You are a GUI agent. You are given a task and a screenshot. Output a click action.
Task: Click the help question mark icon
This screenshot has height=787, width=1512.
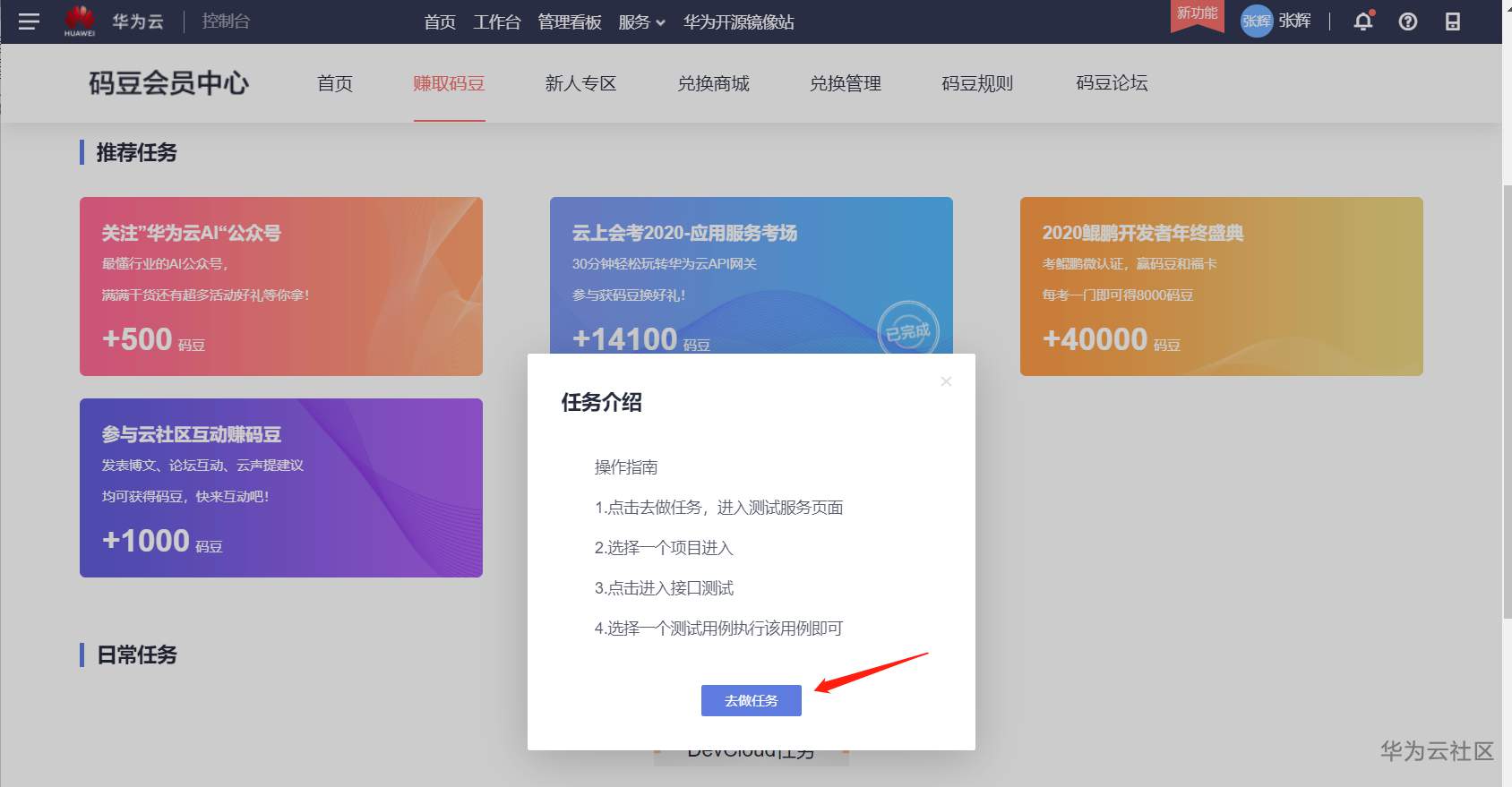tap(1408, 21)
